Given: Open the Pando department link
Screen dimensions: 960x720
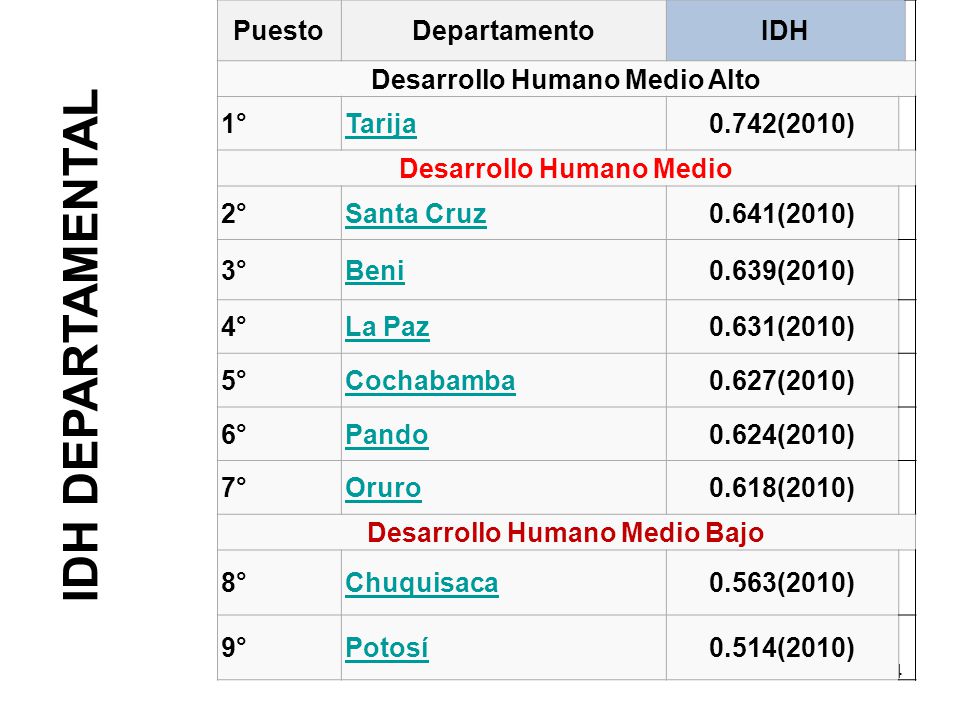Looking at the screenshot, I should click(387, 435).
